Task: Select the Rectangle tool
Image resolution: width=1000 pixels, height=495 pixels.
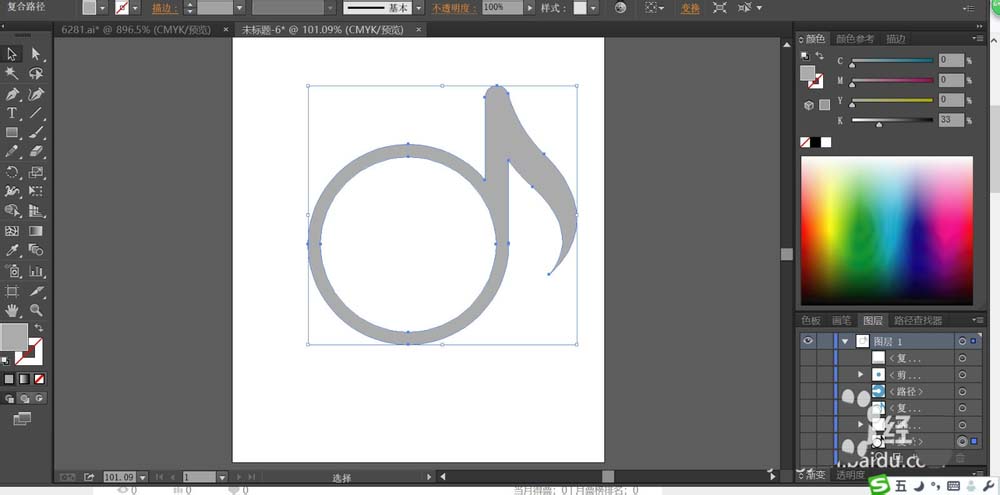Action: pyautogui.click(x=12, y=132)
